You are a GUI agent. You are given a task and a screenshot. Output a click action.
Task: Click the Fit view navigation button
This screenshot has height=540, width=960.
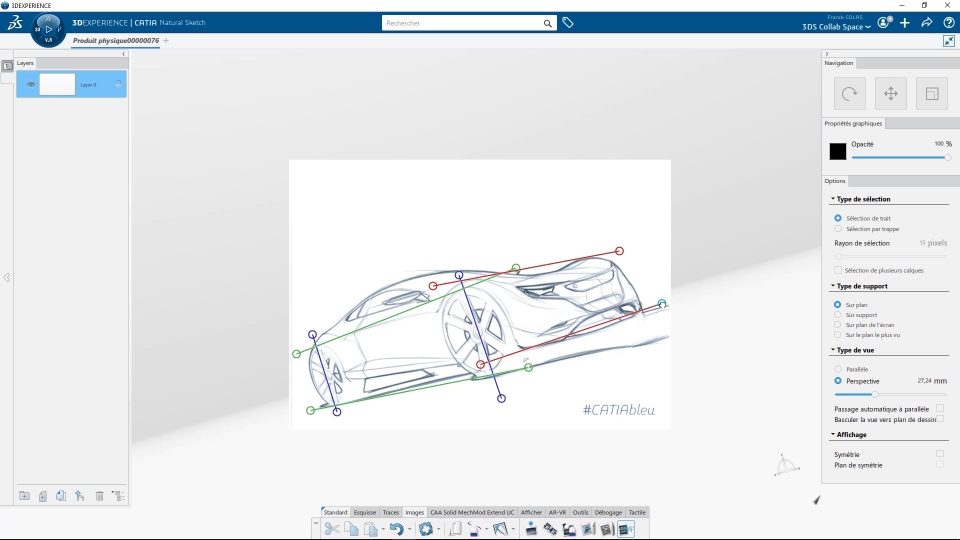click(x=932, y=94)
